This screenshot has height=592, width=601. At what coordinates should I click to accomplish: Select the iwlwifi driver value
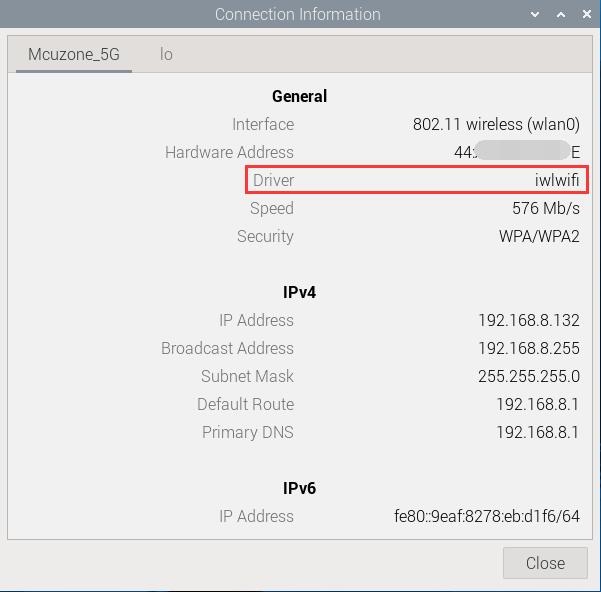(556, 180)
